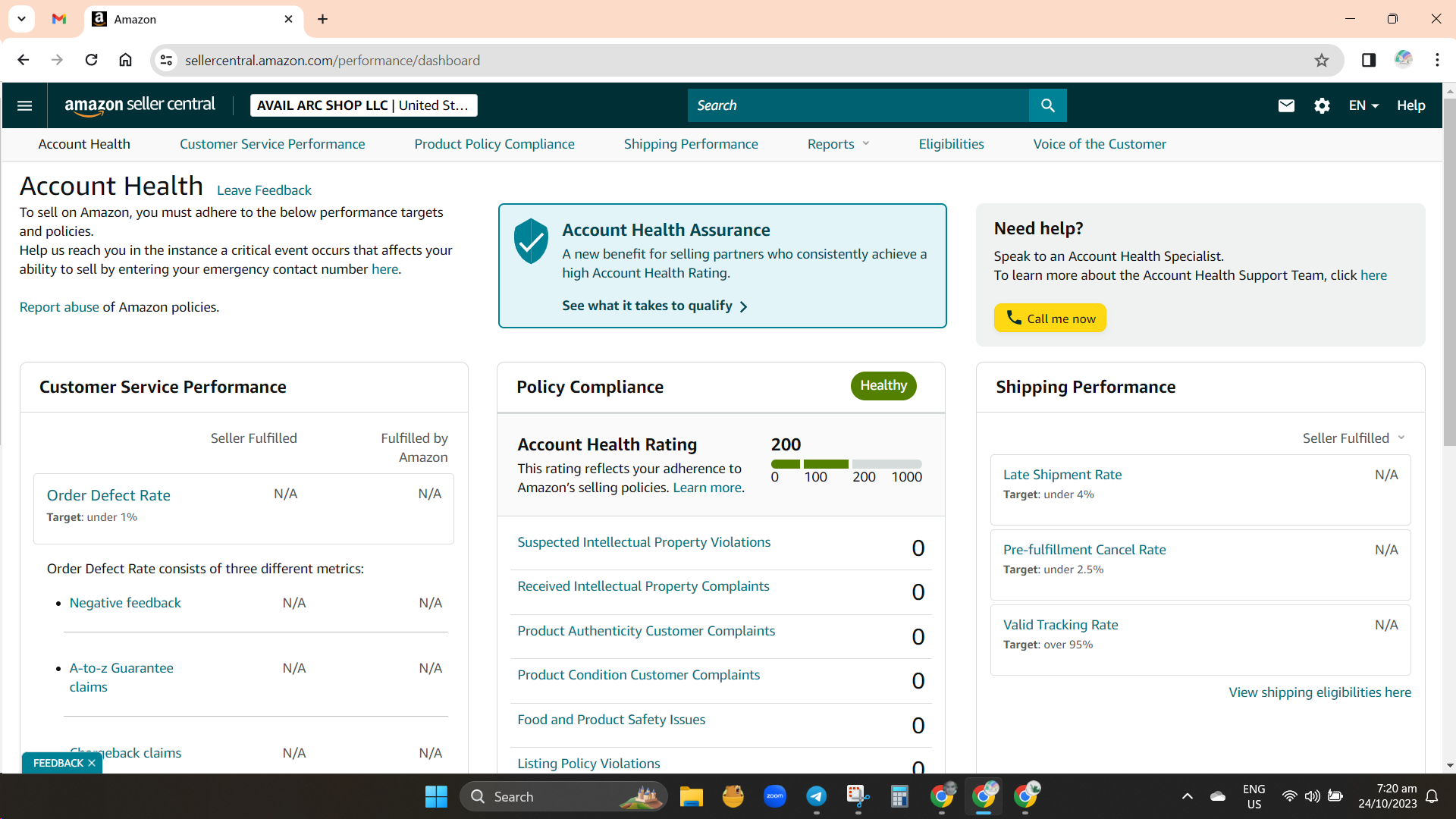Click the search magnifier button
The width and height of the screenshot is (1456, 819).
[x=1047, y=105]
